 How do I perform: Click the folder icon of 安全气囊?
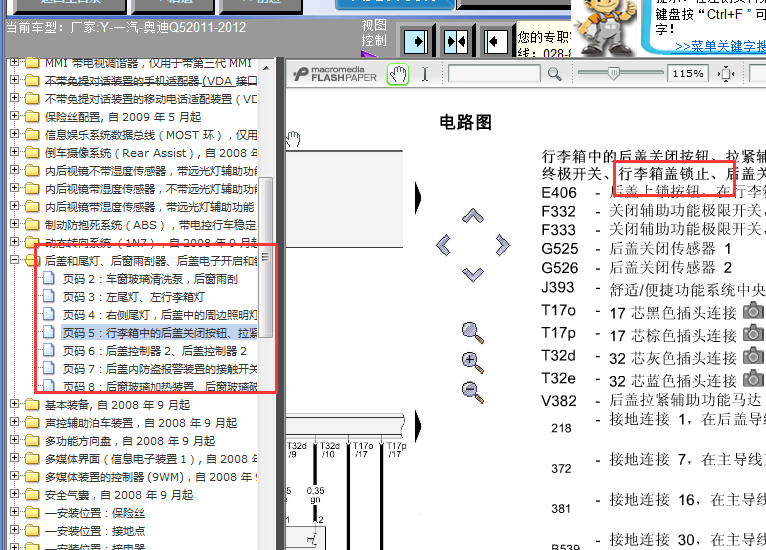point(32,495)
